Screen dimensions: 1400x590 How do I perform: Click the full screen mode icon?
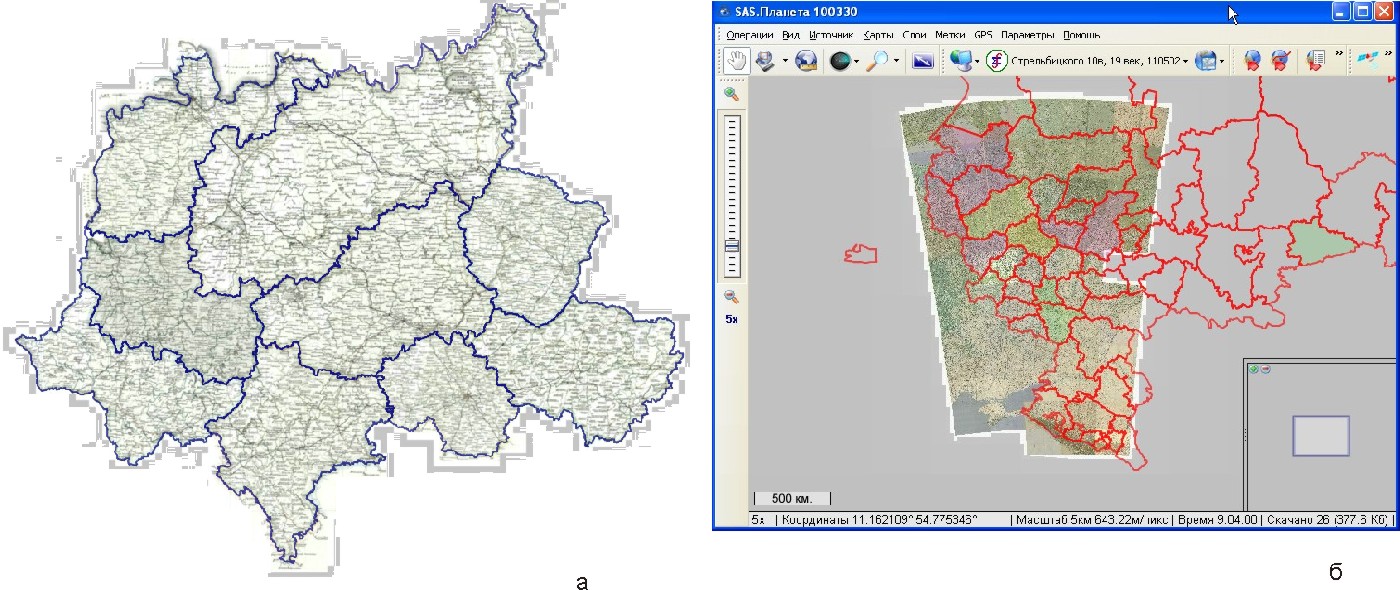922,61
